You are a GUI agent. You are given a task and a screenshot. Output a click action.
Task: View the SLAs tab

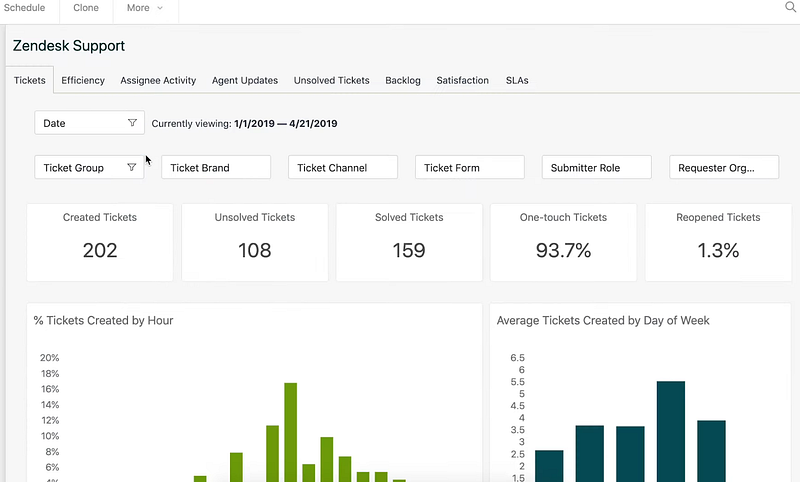[x=517, y=80]
